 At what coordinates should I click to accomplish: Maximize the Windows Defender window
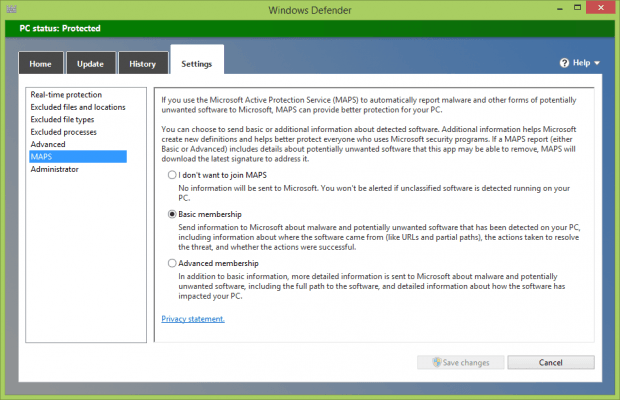click(577, 8)
